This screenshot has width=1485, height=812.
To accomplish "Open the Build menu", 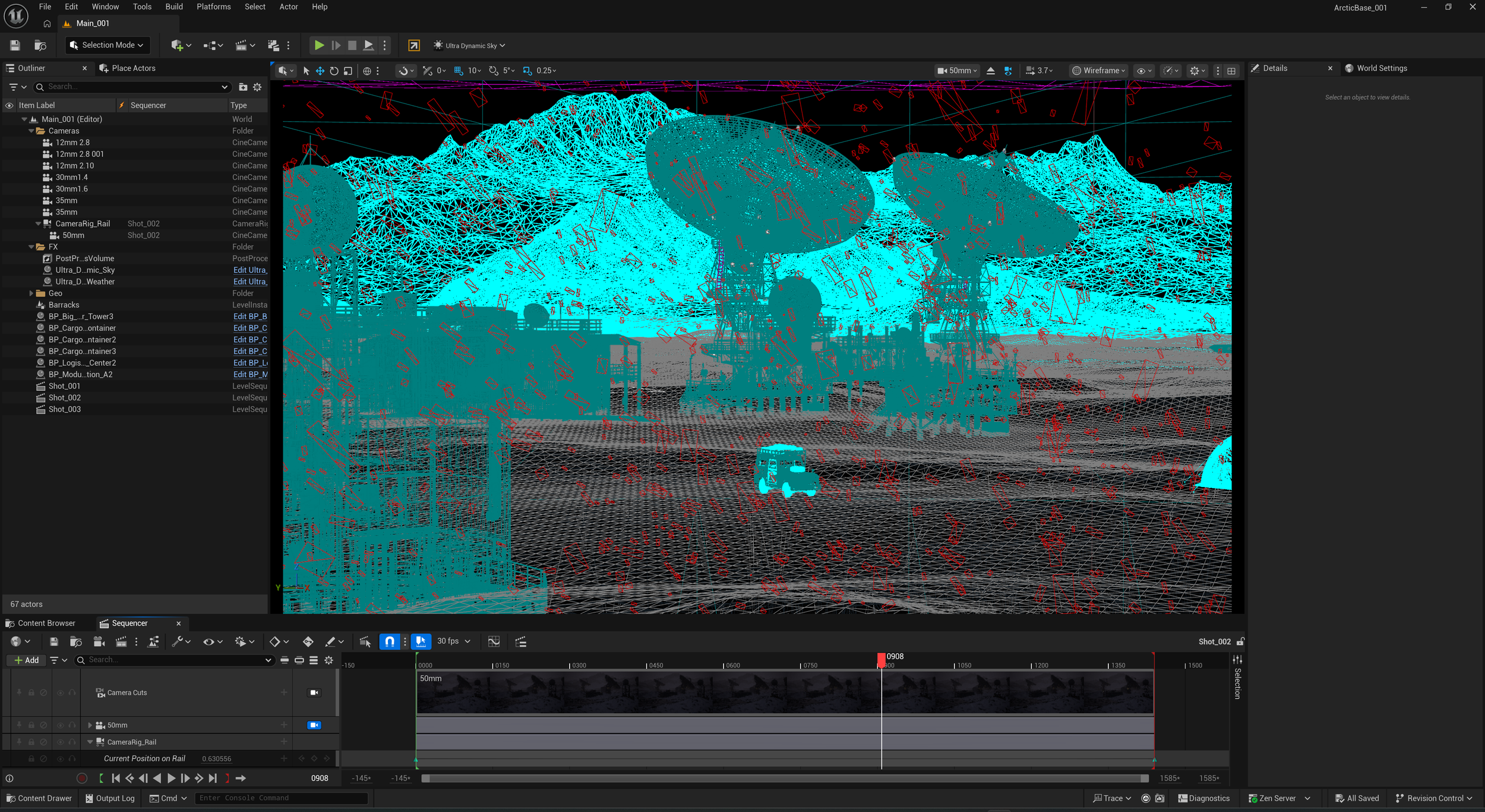I will point(174,7).
